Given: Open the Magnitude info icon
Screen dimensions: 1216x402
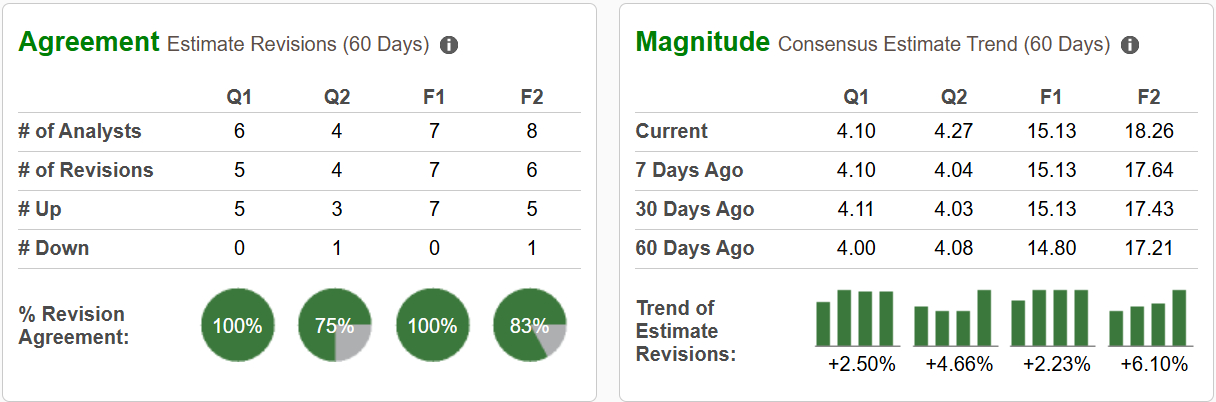Looking at the screenshot, I should pos(1130,45).
